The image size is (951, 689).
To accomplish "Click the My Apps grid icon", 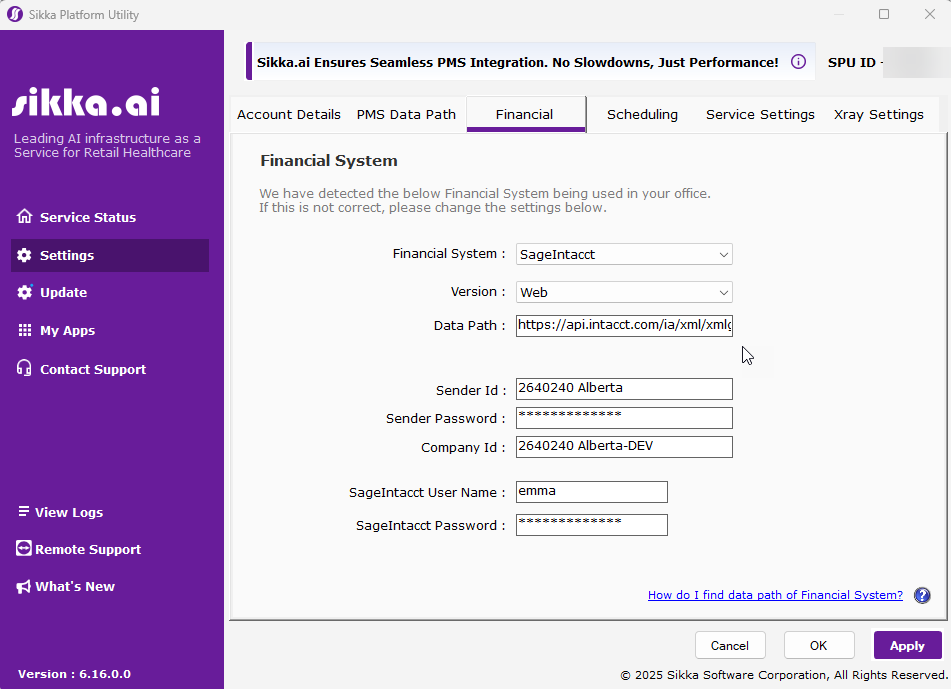I will click(25, 330).
